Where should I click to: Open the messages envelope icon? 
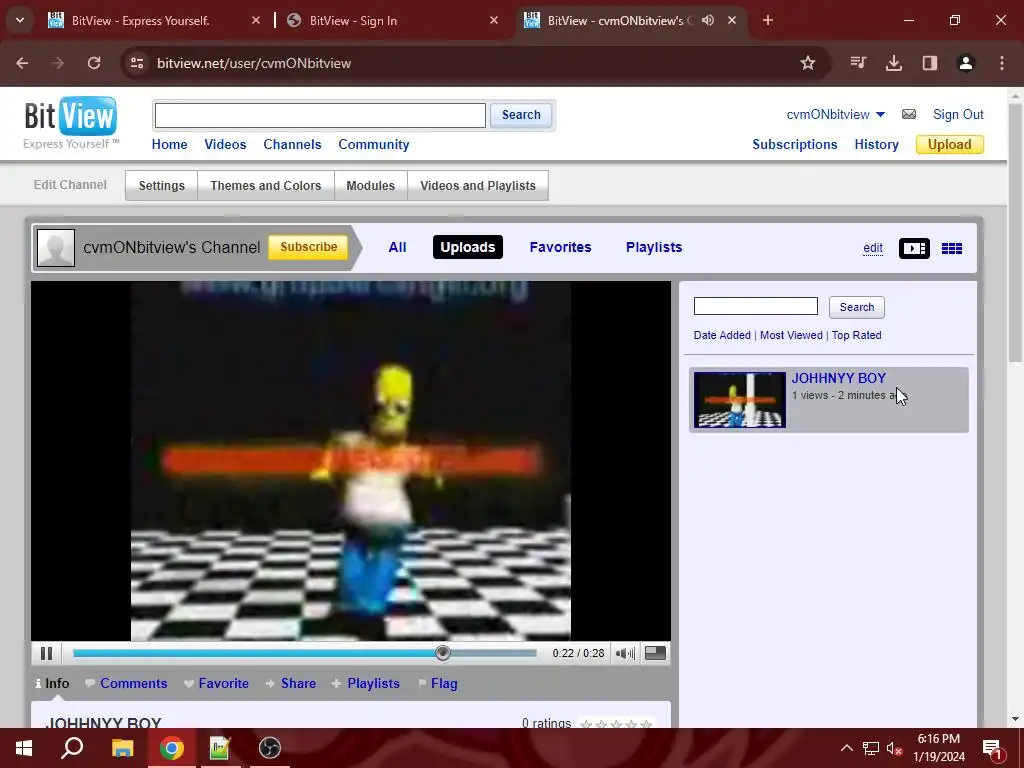point(908,114)
